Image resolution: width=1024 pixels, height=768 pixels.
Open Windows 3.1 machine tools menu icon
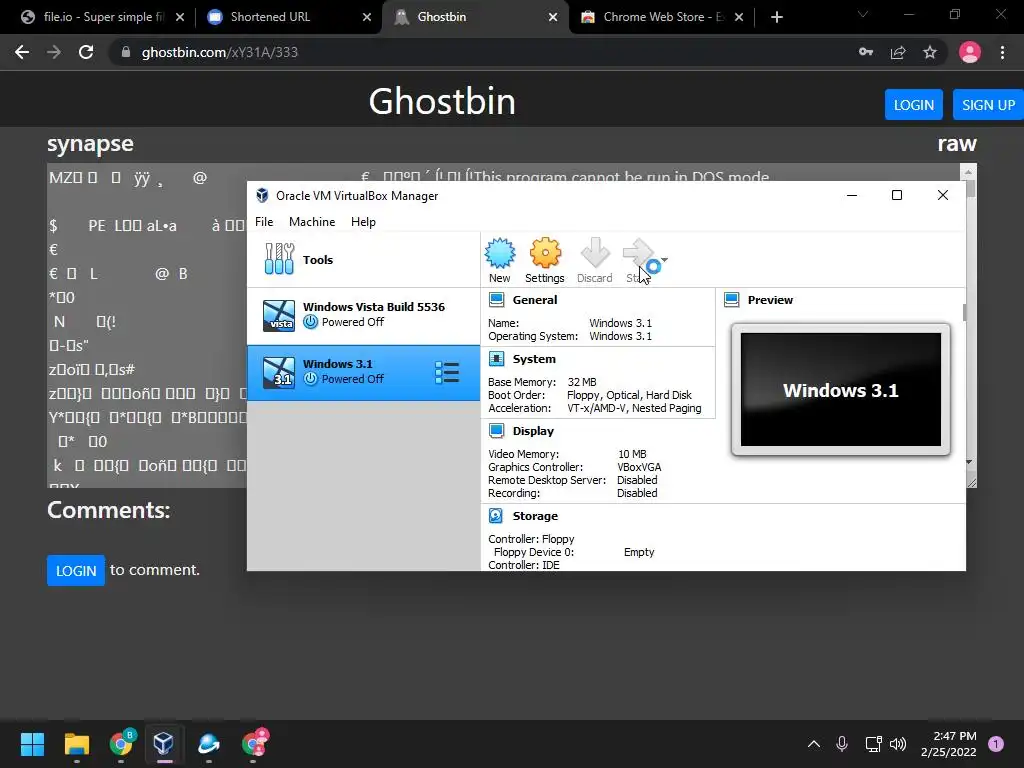click(x=447, y=372)
